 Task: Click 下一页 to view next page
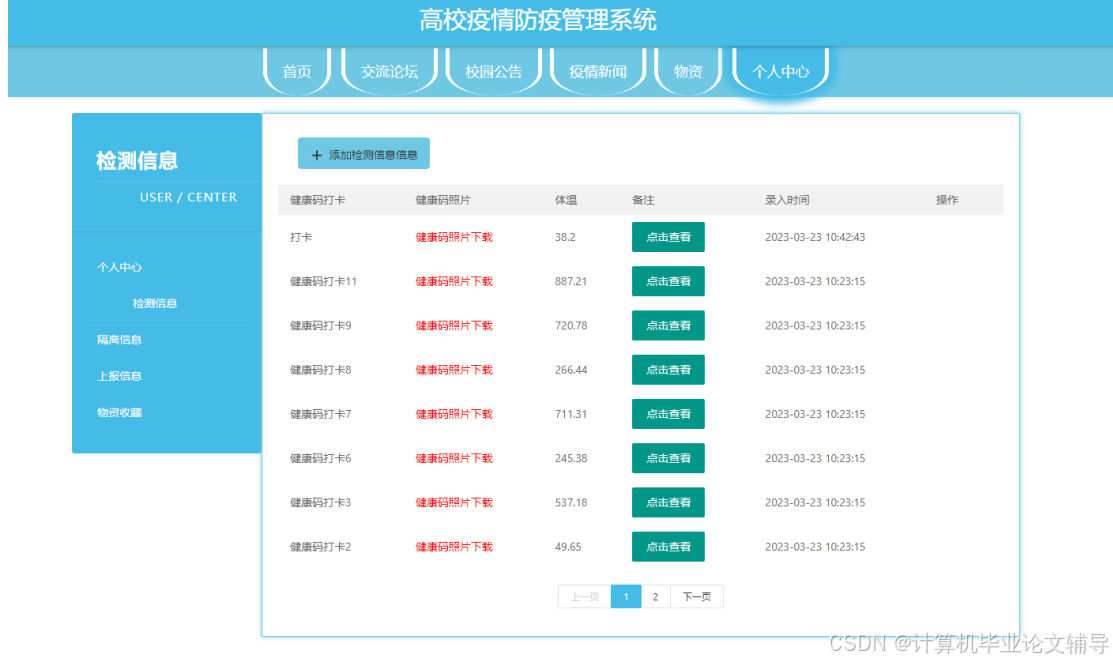tap(696, 595)
